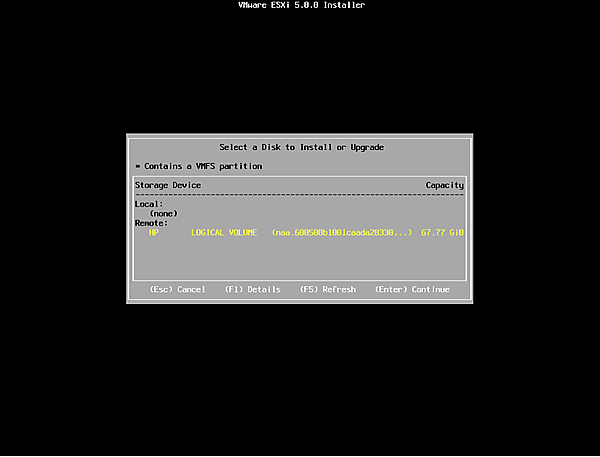
Task: Click the Select a Disk to Install or Upgrade title
Action: (301, 147)
